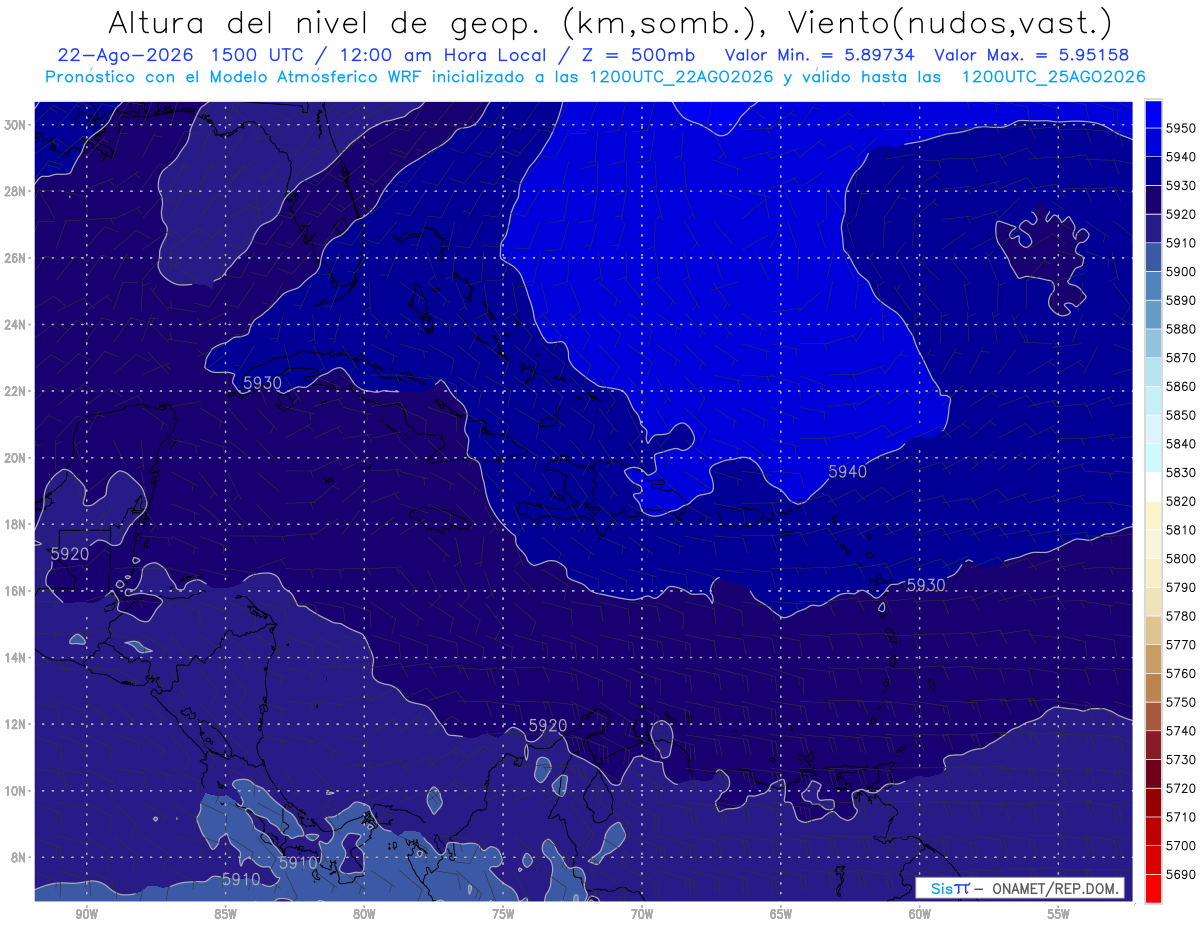Click the legend value 5720
Screen dimensions: 1200x927
point(1180,788)
